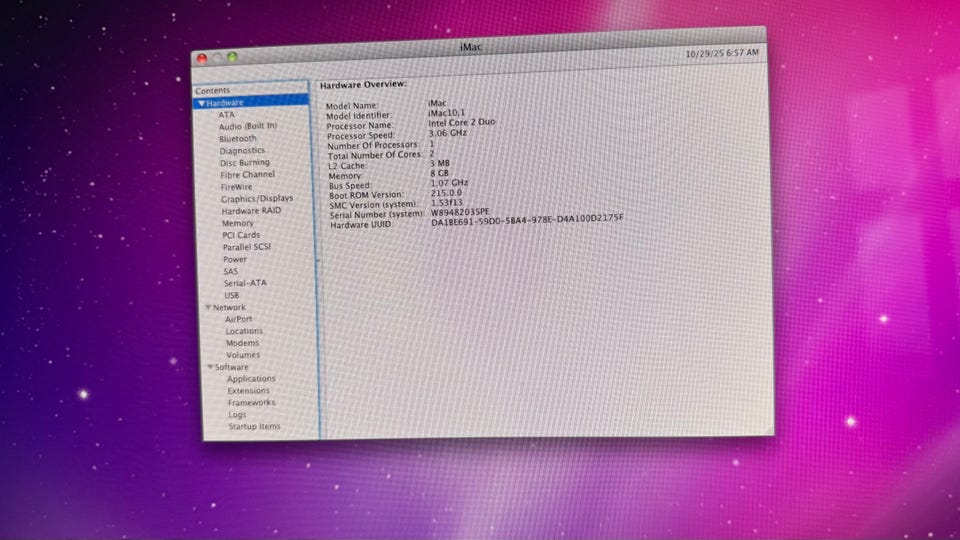This screenshot has height=540, width=960.
Task: Click the Intel Core 2 Duo text
Action: 462,122
